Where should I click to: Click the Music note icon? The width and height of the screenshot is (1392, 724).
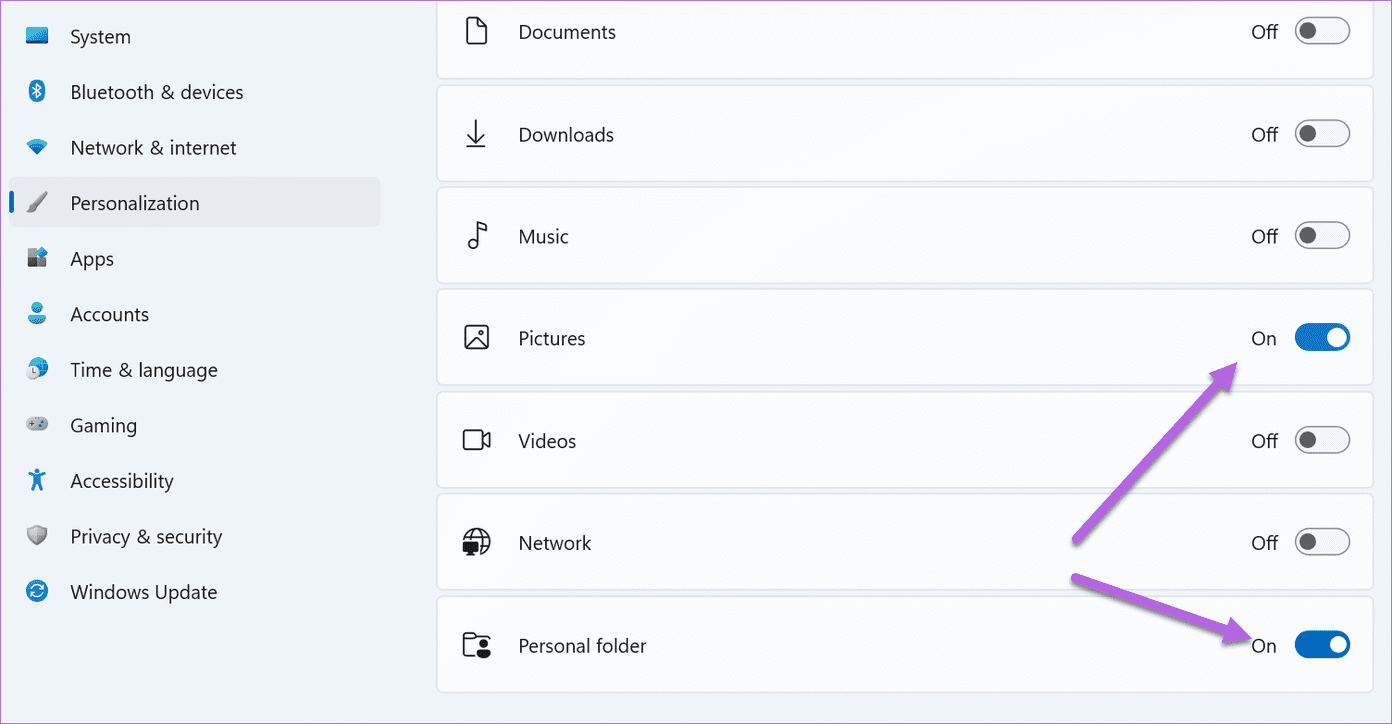477,236
